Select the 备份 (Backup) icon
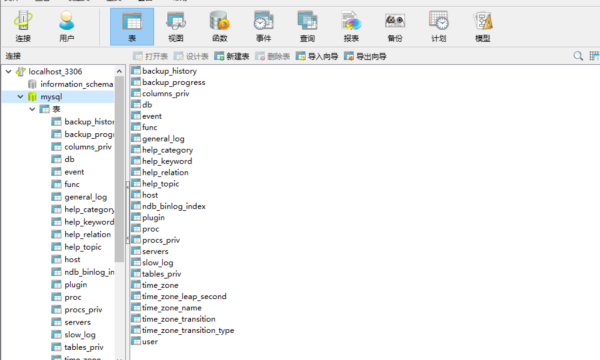This screenshot has height=360, width=600. tap(395, 26)
